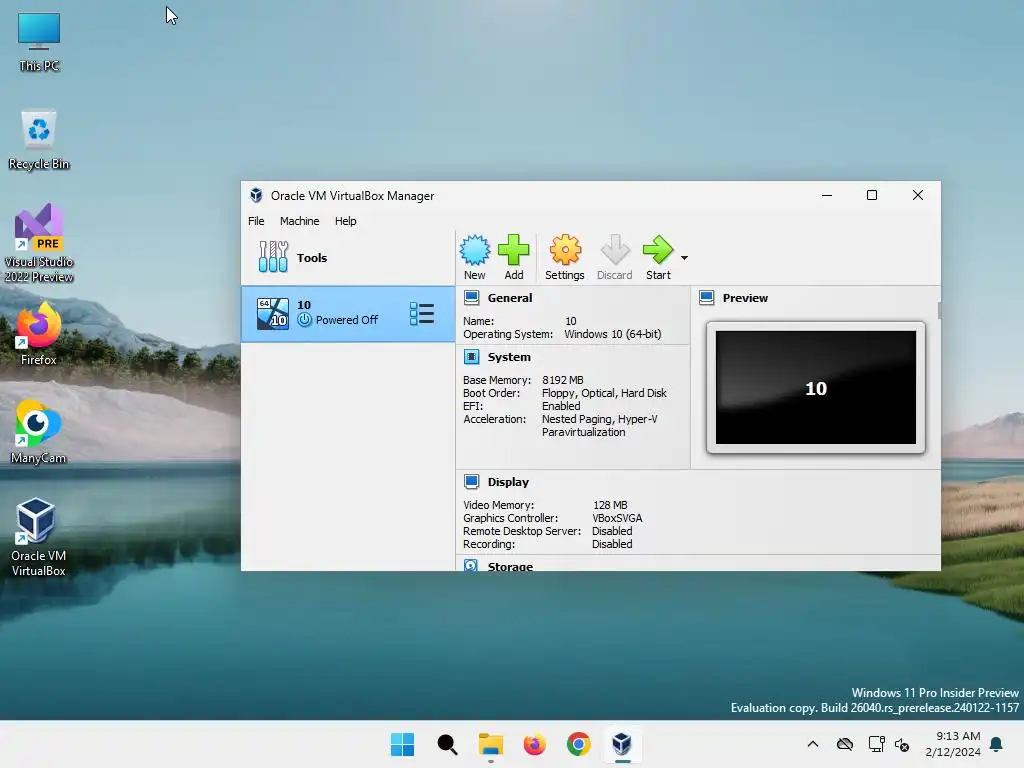Select Visual Studio 2022 Preview desktop shortcut
Screen dimensions: 1024x768
[x=39, y=243]
